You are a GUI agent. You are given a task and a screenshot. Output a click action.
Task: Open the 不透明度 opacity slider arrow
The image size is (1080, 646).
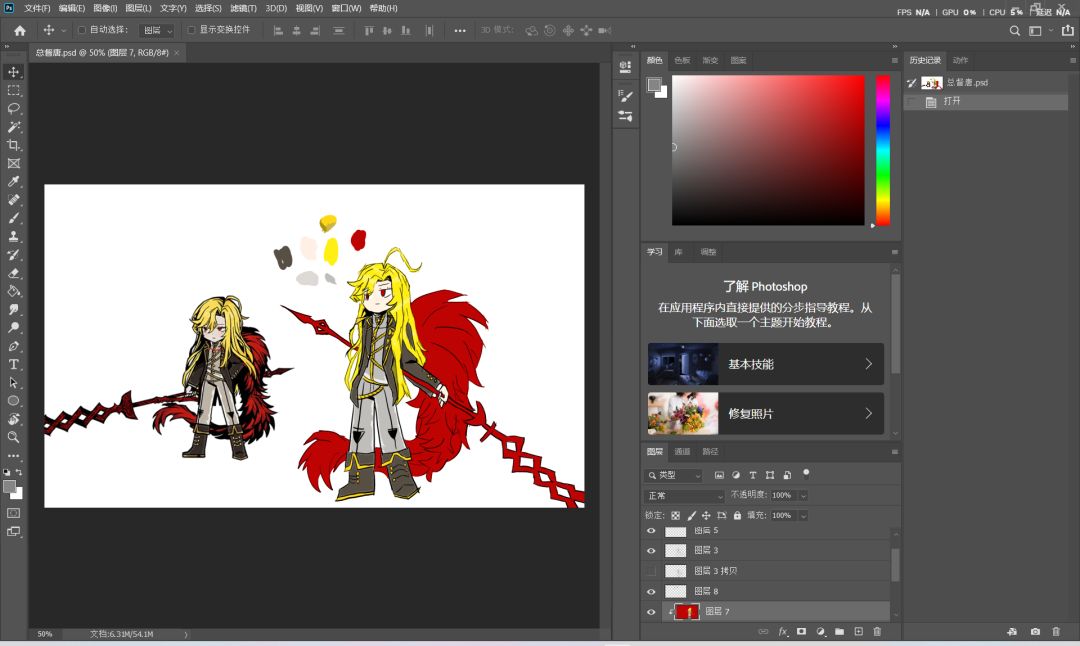(803, 495)
